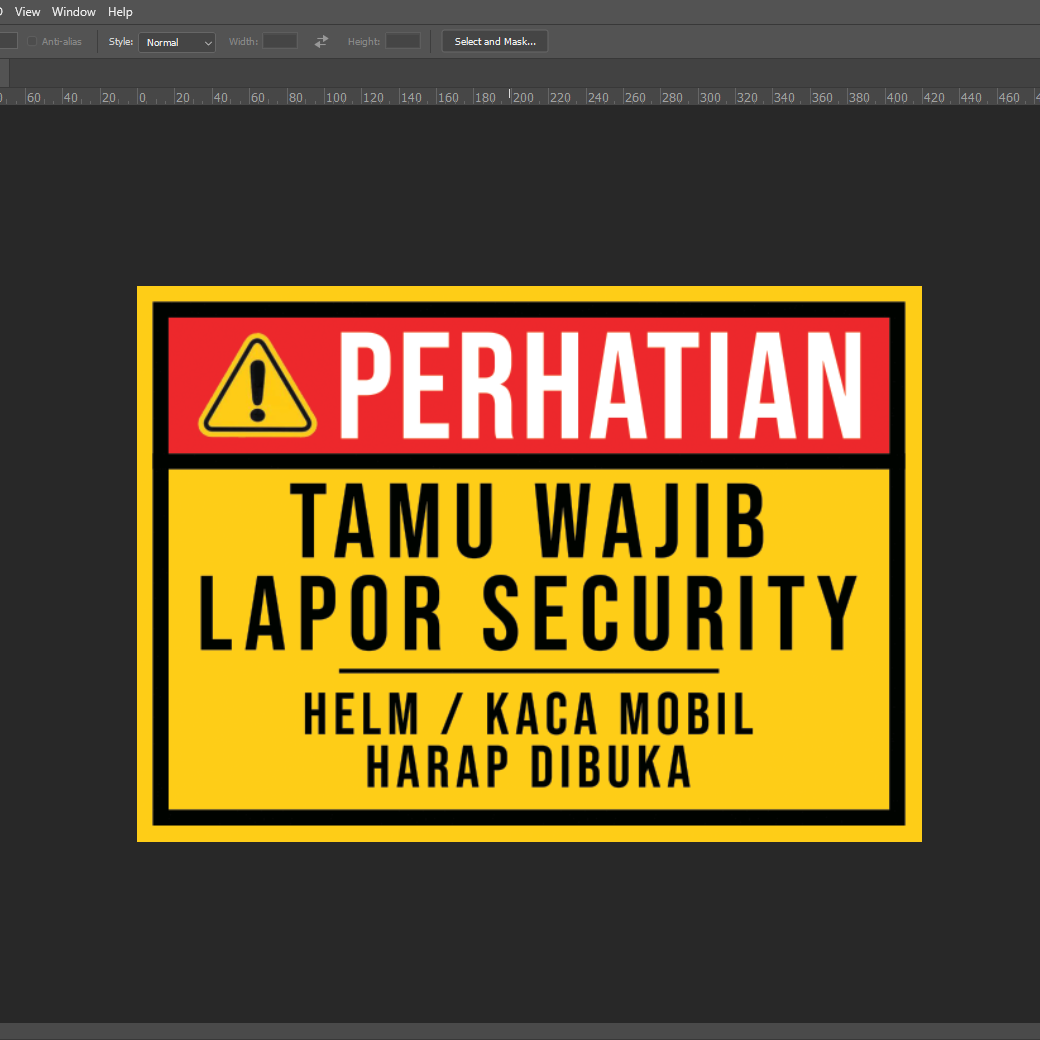Open the Help menu
Image resolution: width=1040 pixels, height=1040 pixels.
120,12
